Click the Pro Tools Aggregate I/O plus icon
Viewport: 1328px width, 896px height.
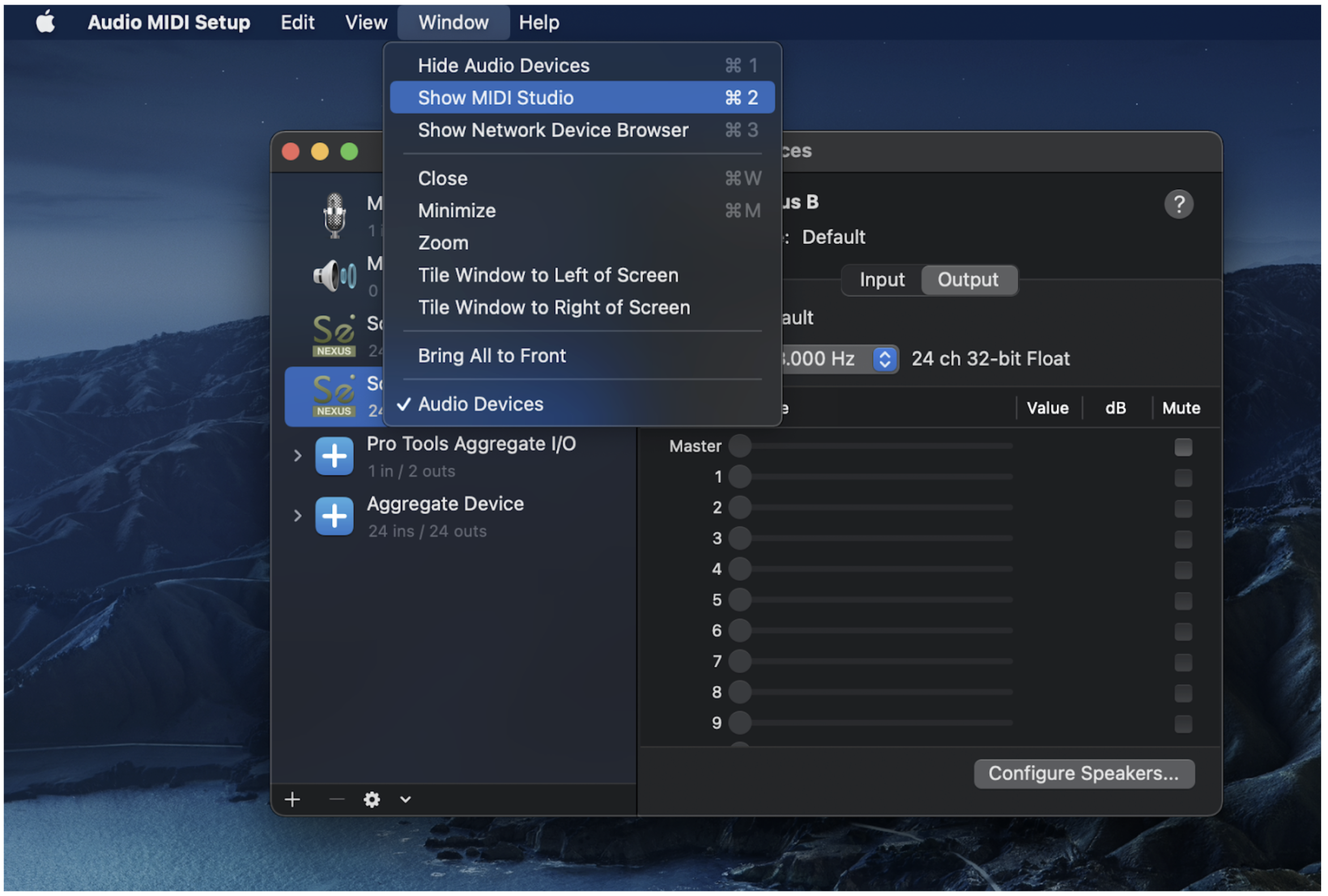(x=334, y=456)
